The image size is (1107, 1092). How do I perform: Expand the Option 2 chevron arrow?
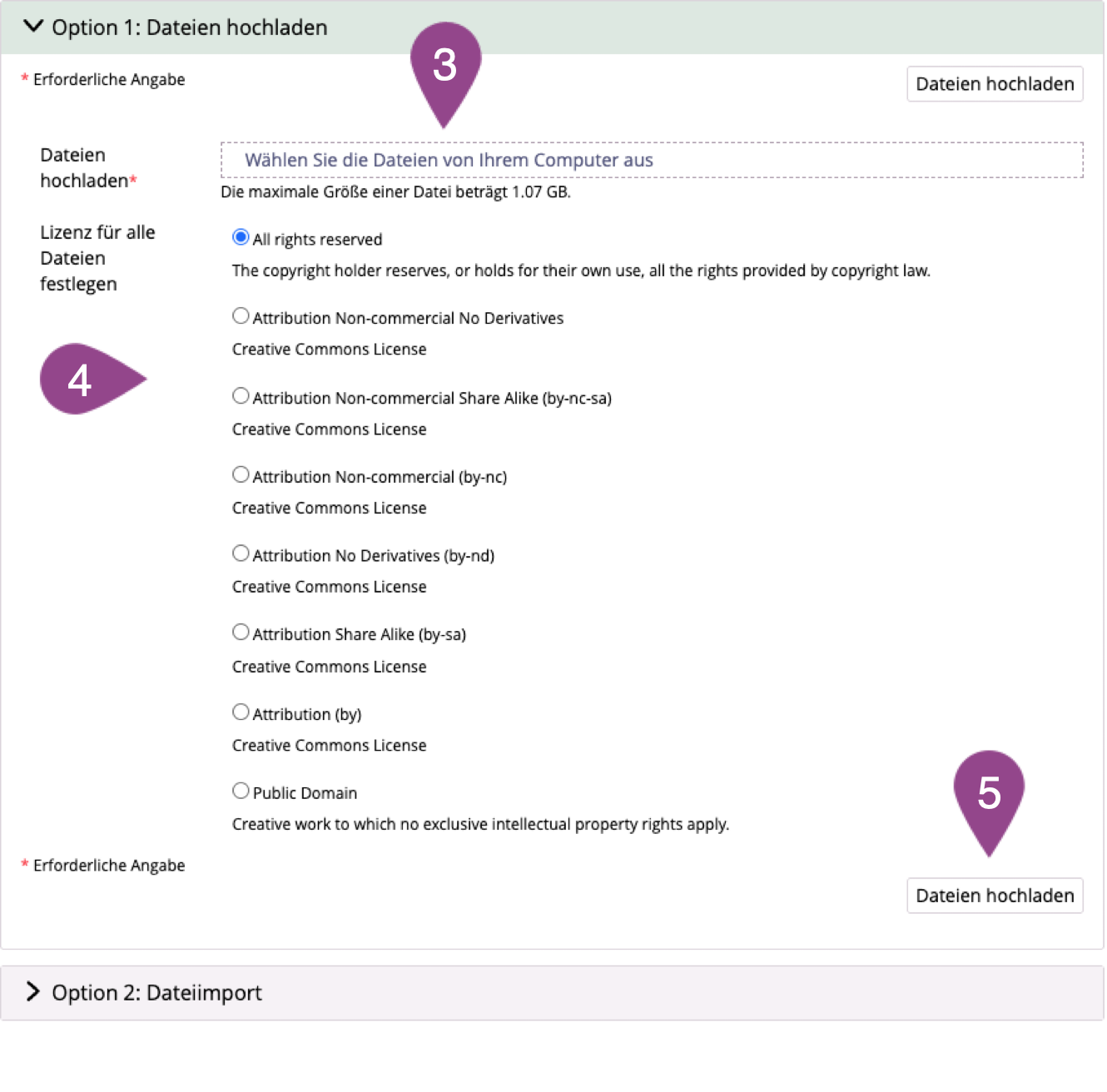(33, 991)
